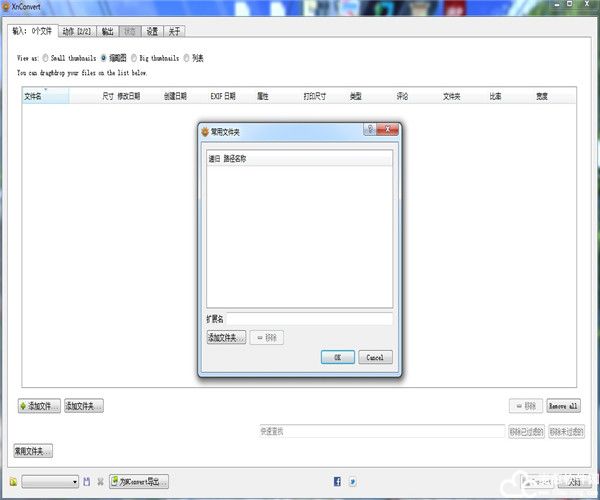600x500 pixels.
Task: Sort by the 评论 column header
Action: tap(402, 96)
